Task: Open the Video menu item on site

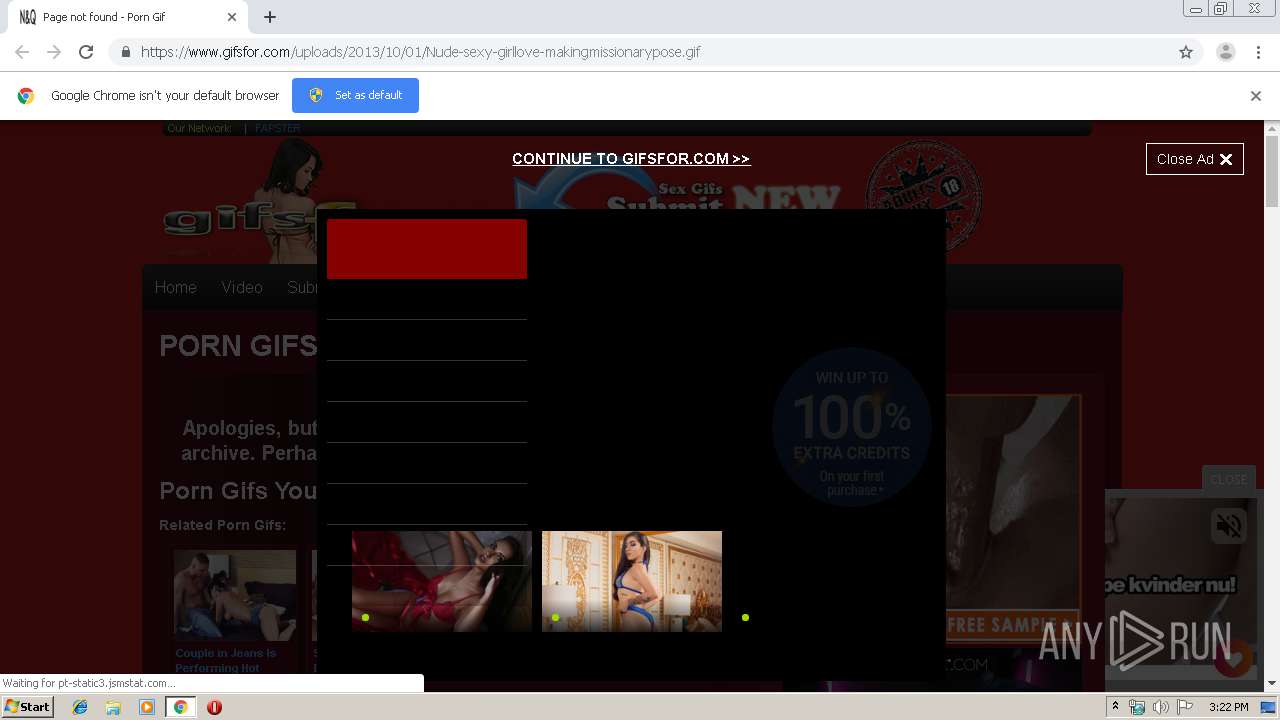Action: tap(242, 287)
